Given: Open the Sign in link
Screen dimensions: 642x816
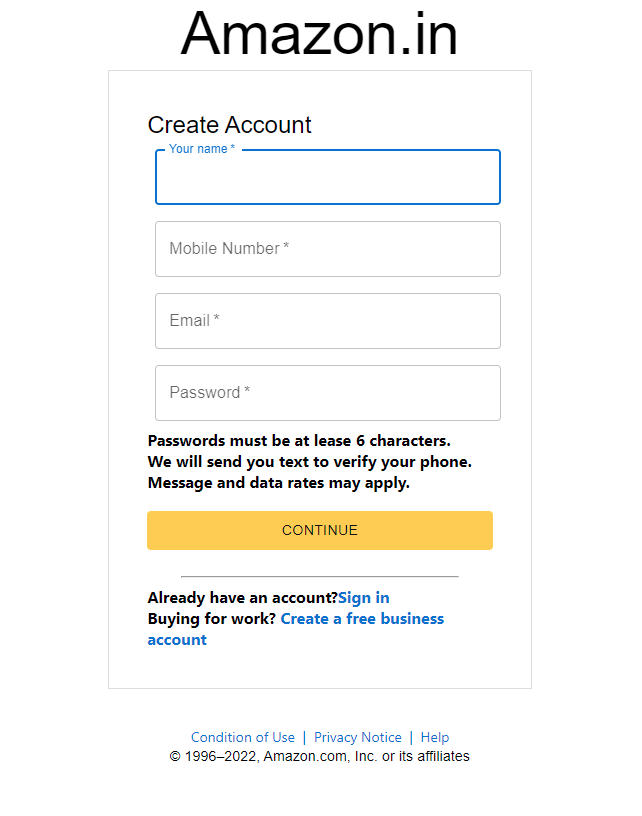Looking at the screenshot, I should pos(363,597).
